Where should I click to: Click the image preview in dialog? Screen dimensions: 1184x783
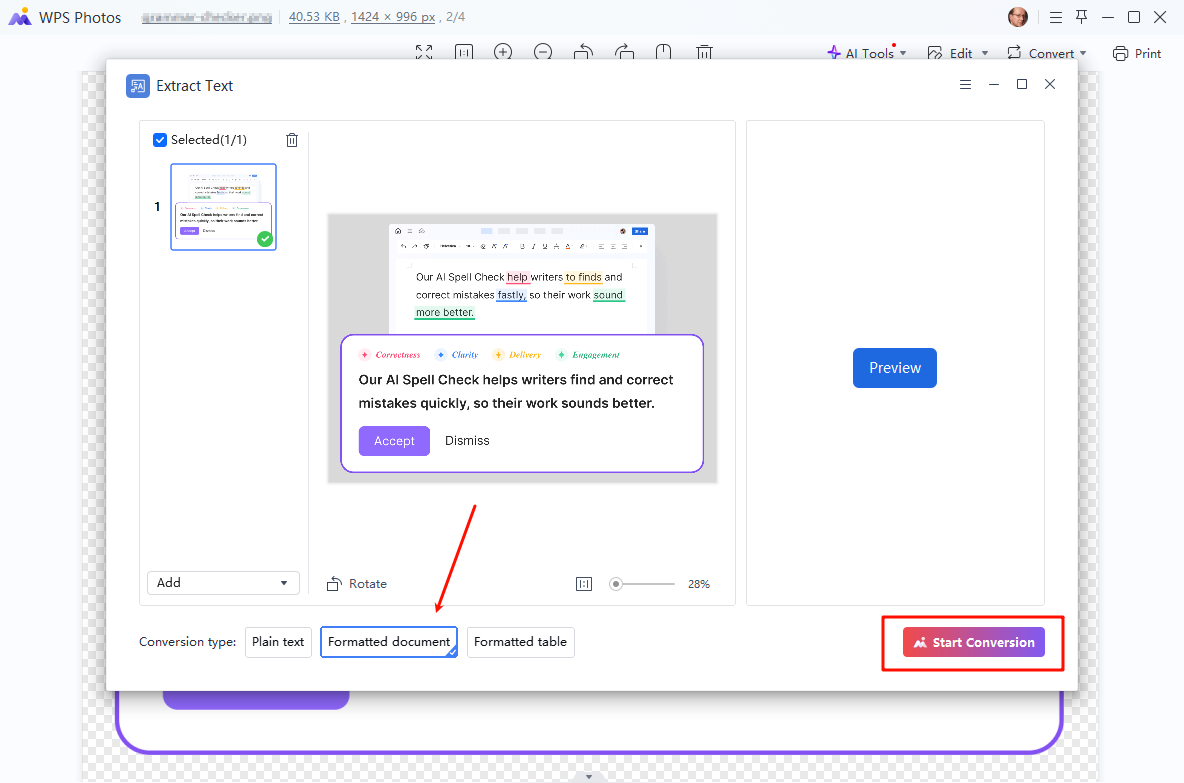pyautogui.click(x=522, y=348)
